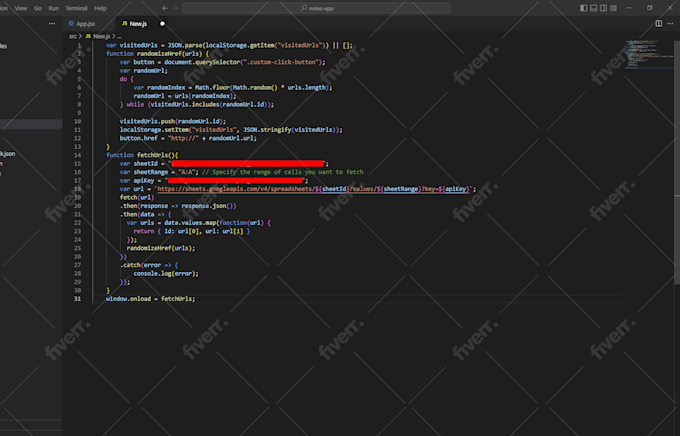Click the redacted apiKey value
680x436 pixels.
[x=235, y=180]
